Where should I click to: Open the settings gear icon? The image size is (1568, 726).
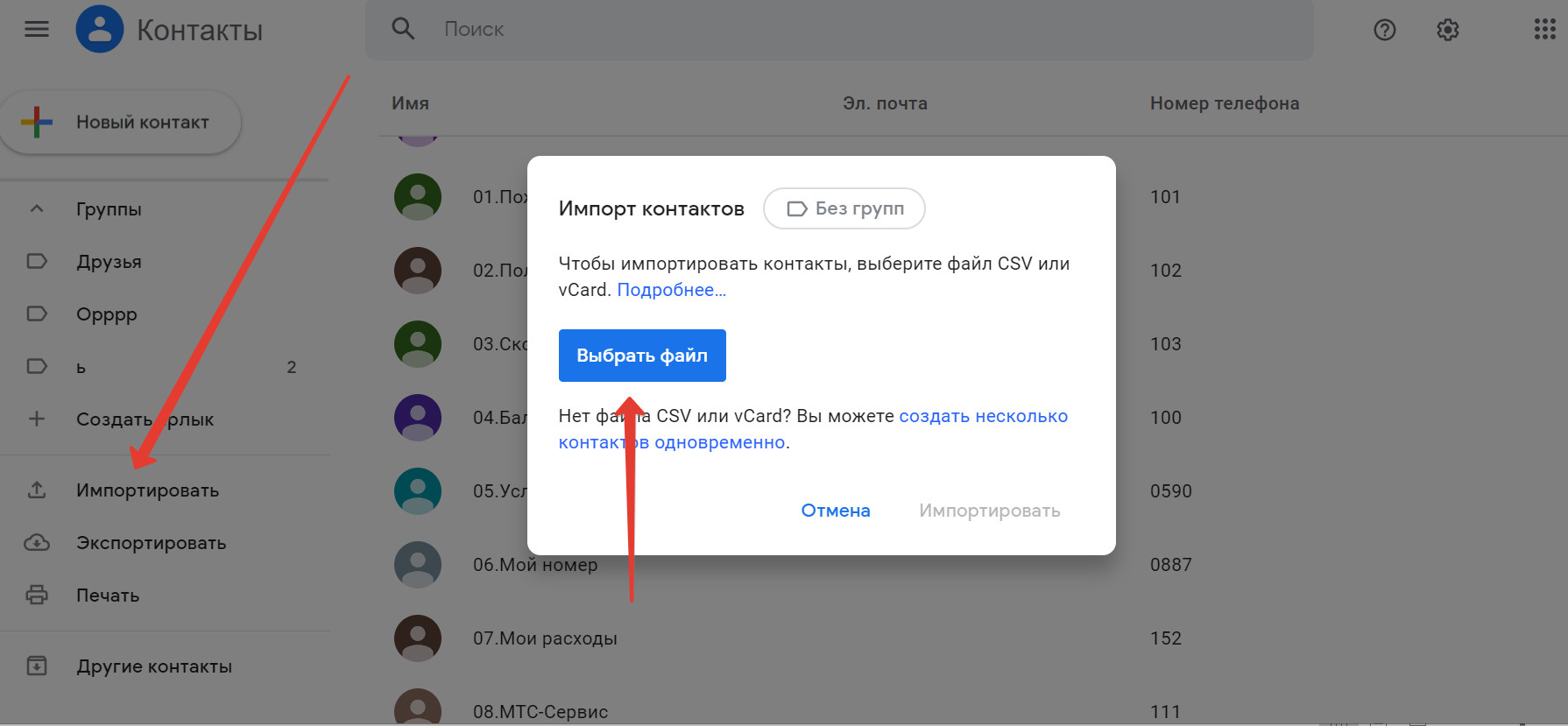[1448, 30]
